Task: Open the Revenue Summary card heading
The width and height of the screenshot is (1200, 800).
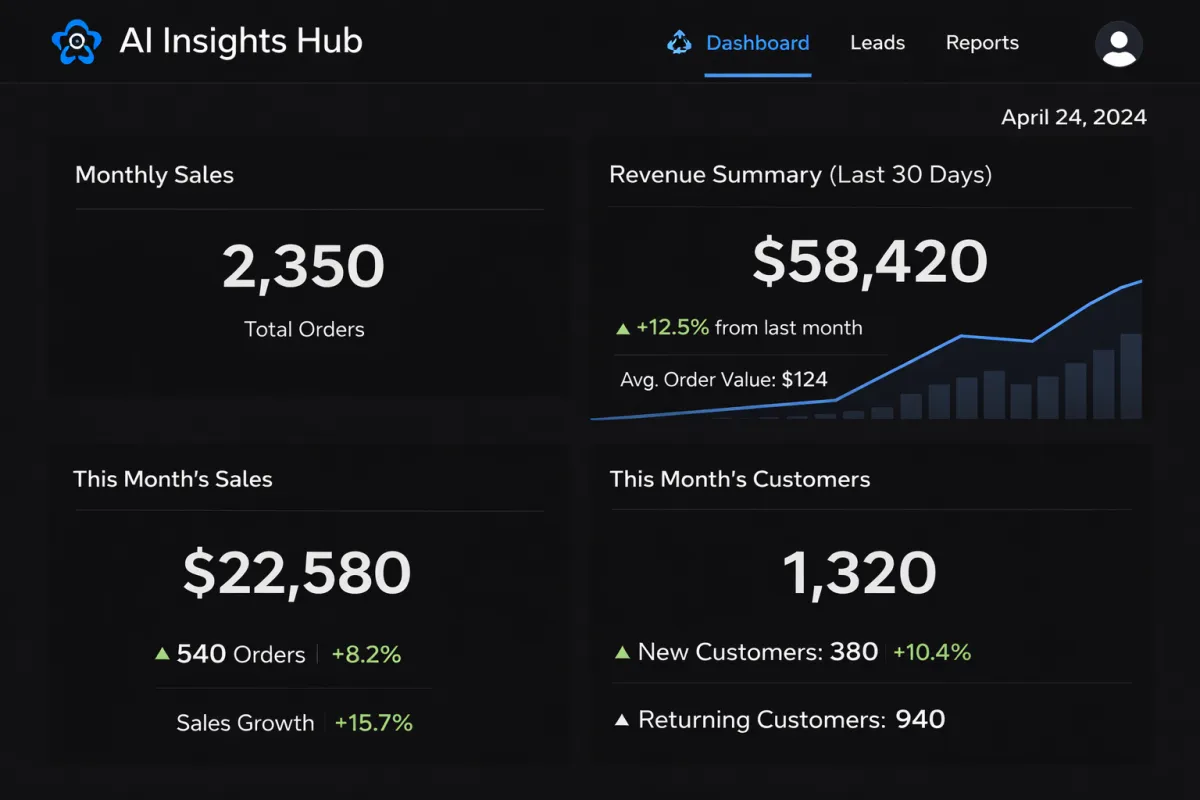Action: pos(800,174)
